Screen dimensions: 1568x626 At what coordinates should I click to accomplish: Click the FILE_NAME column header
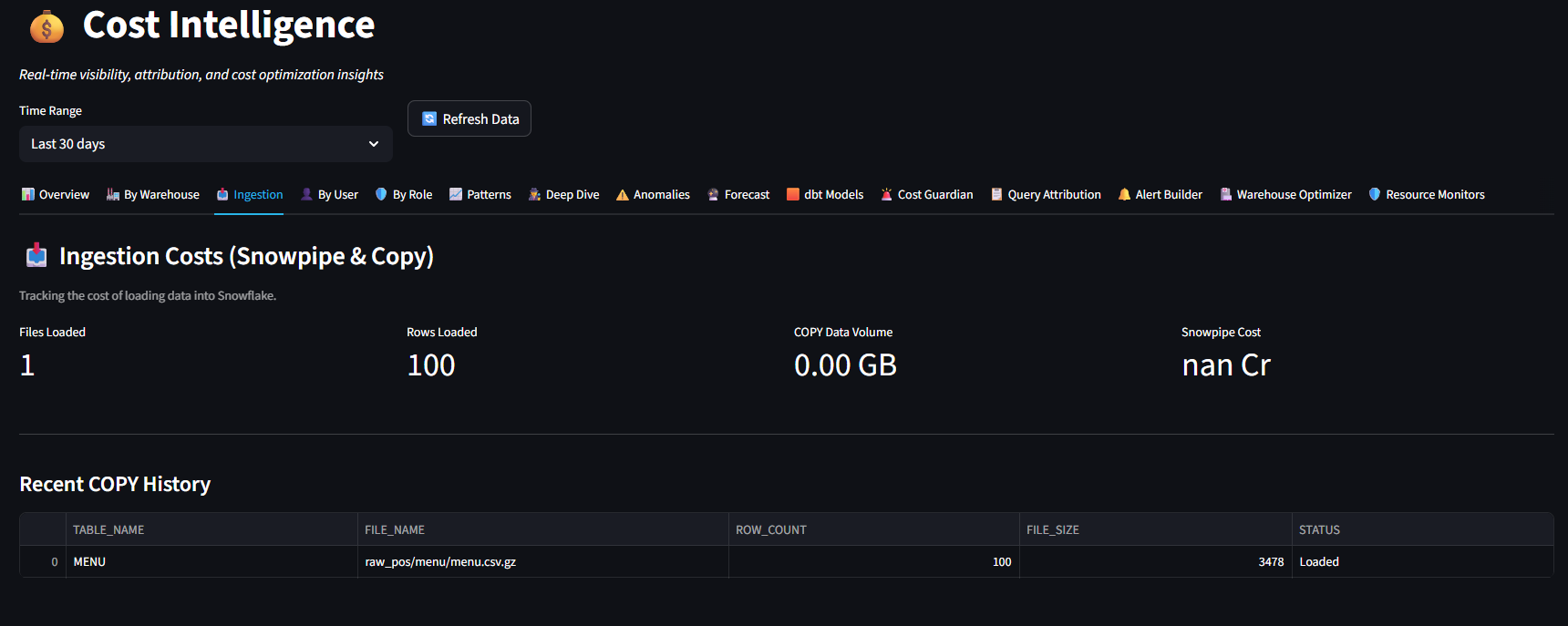(395, 529)
